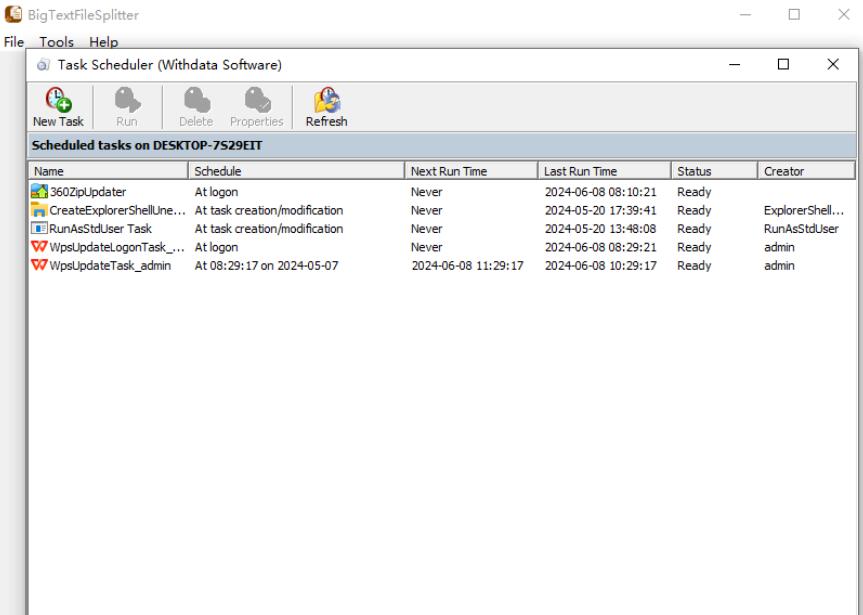Click next run time '2024-06-08 11:29:17'
Screen dimensions: 863x615
(x=467, y=265)
